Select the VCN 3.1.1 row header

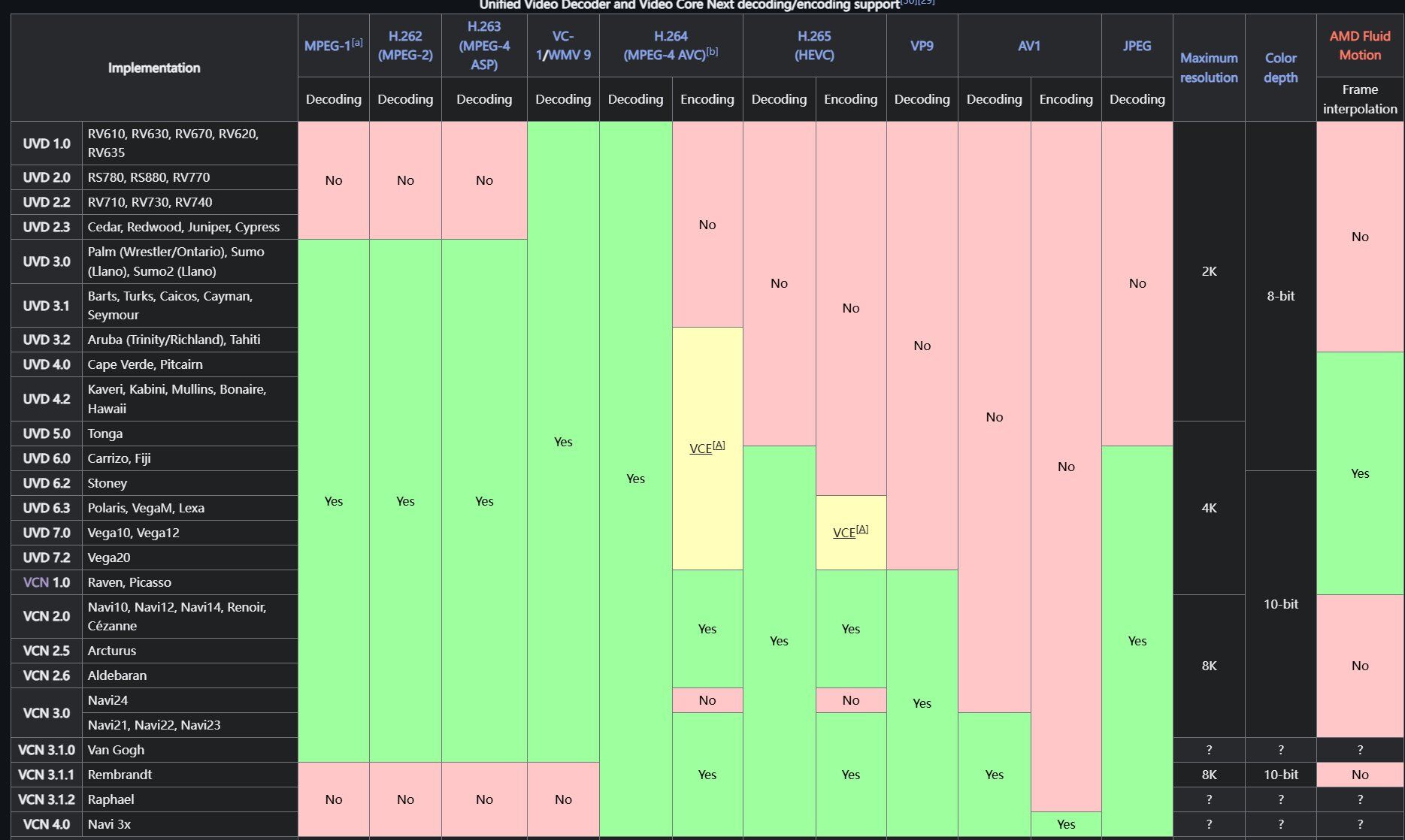47,775
